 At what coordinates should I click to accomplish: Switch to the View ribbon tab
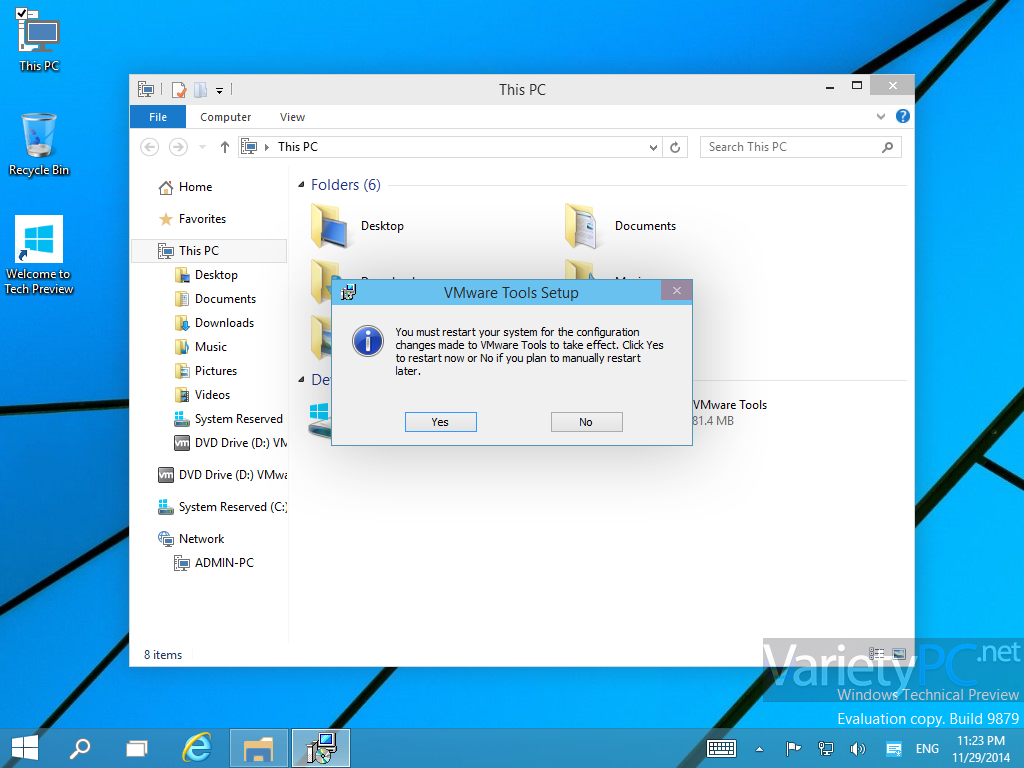coord(292,117)
